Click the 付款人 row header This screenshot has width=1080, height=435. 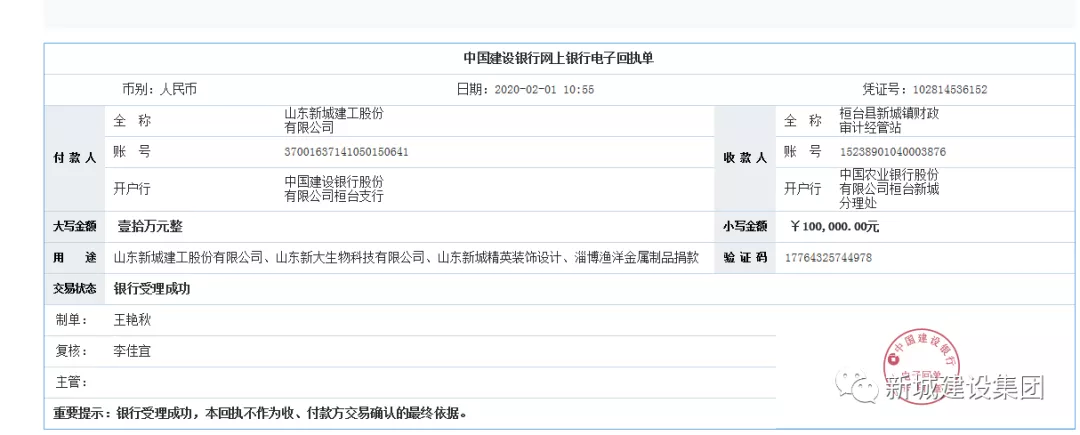point(74,158)
